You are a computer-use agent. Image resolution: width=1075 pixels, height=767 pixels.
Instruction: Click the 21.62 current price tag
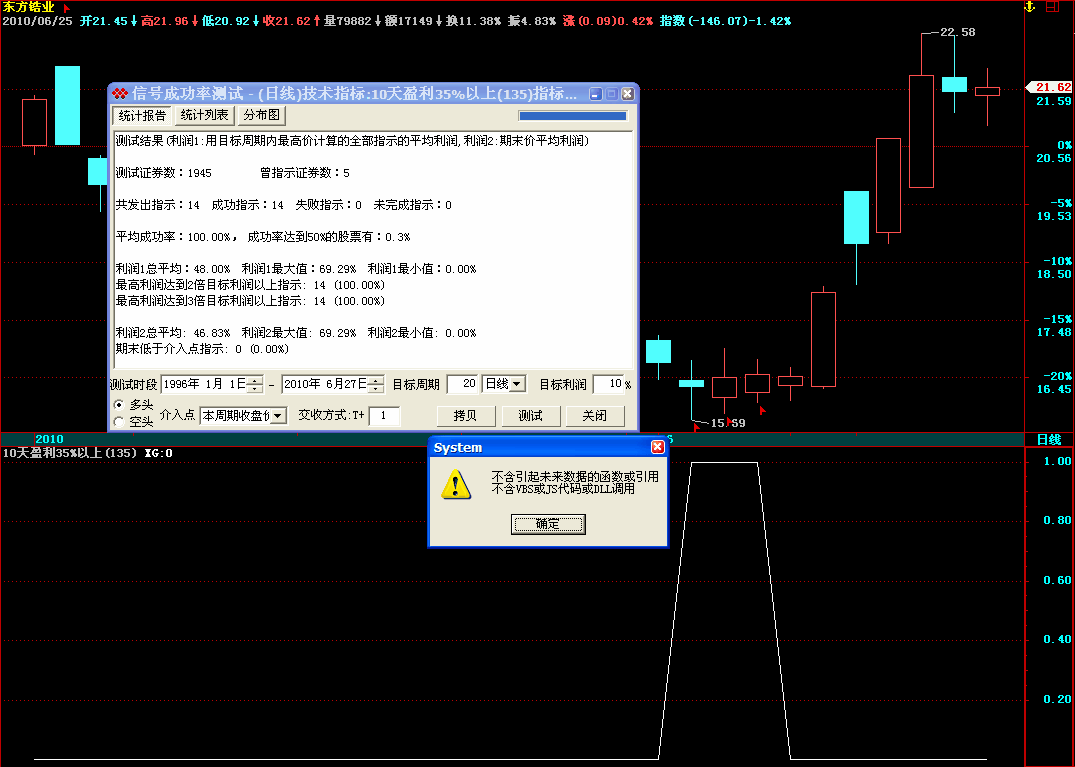pyautogui.click(x=1052, y=87)
